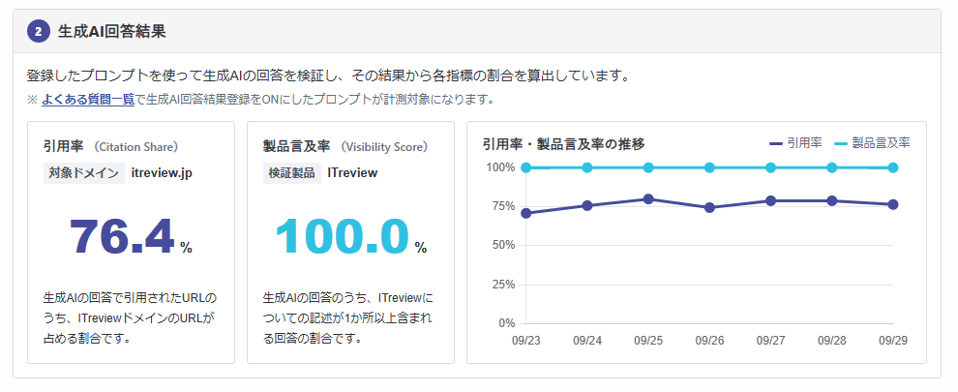Click the 09/25 x-axis label

648,341
